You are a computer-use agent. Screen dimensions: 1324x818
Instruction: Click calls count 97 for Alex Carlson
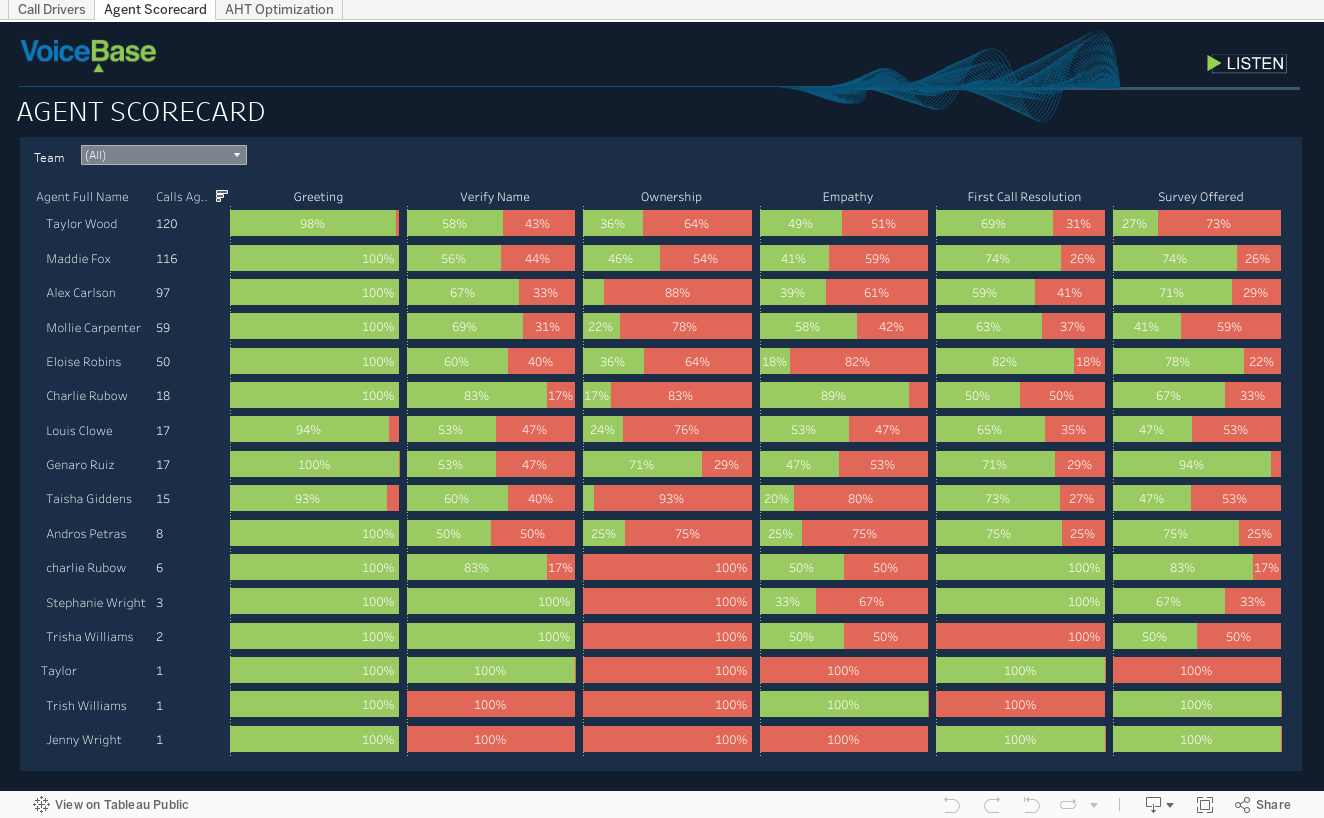[164, 293]
